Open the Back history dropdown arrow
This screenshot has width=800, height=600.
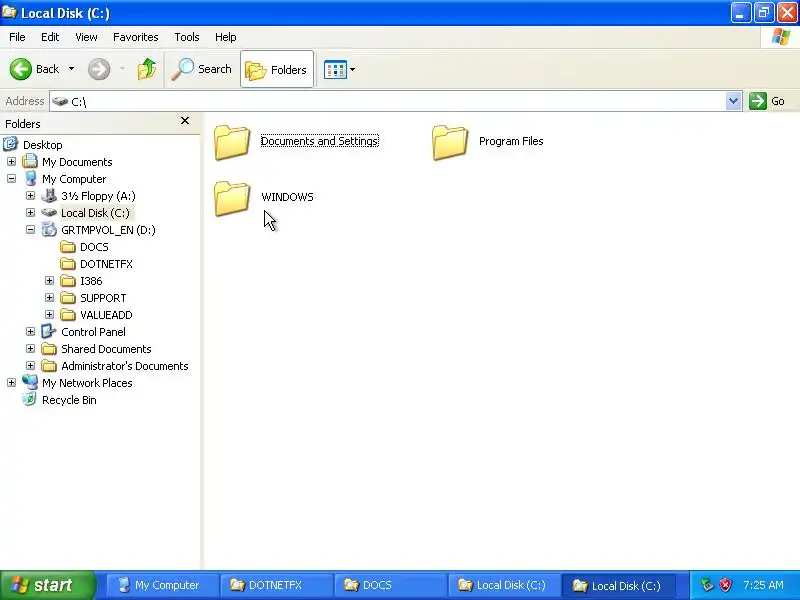pos(71,69)
